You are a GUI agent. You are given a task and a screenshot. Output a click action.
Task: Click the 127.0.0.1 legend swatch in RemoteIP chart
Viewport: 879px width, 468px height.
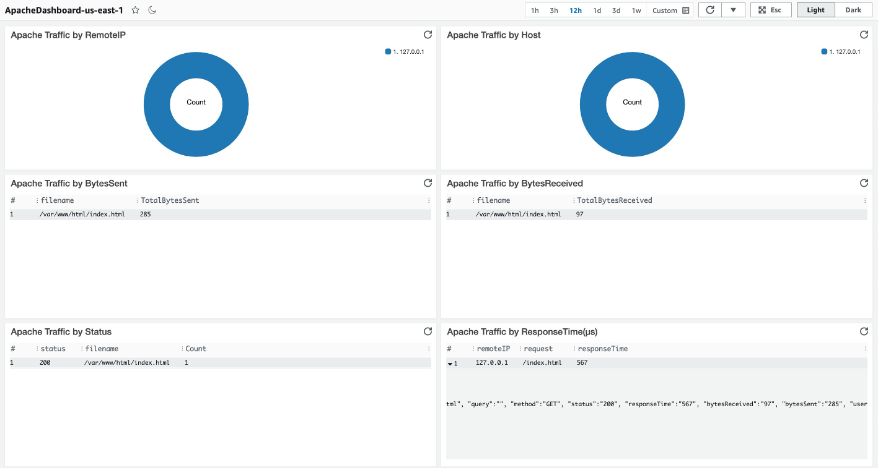pos(388,52)
